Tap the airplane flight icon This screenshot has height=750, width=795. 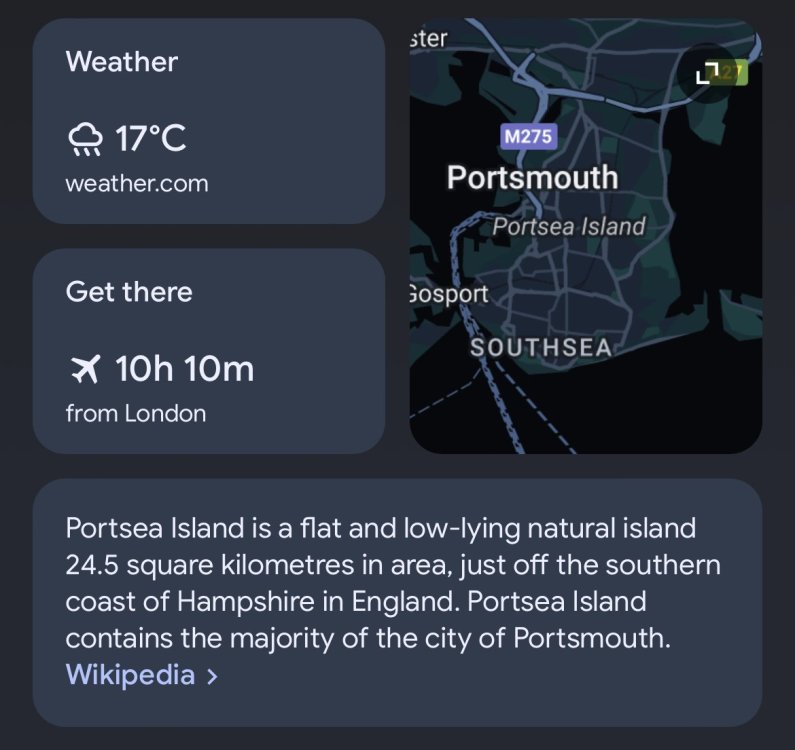click(x=85, y=369)
